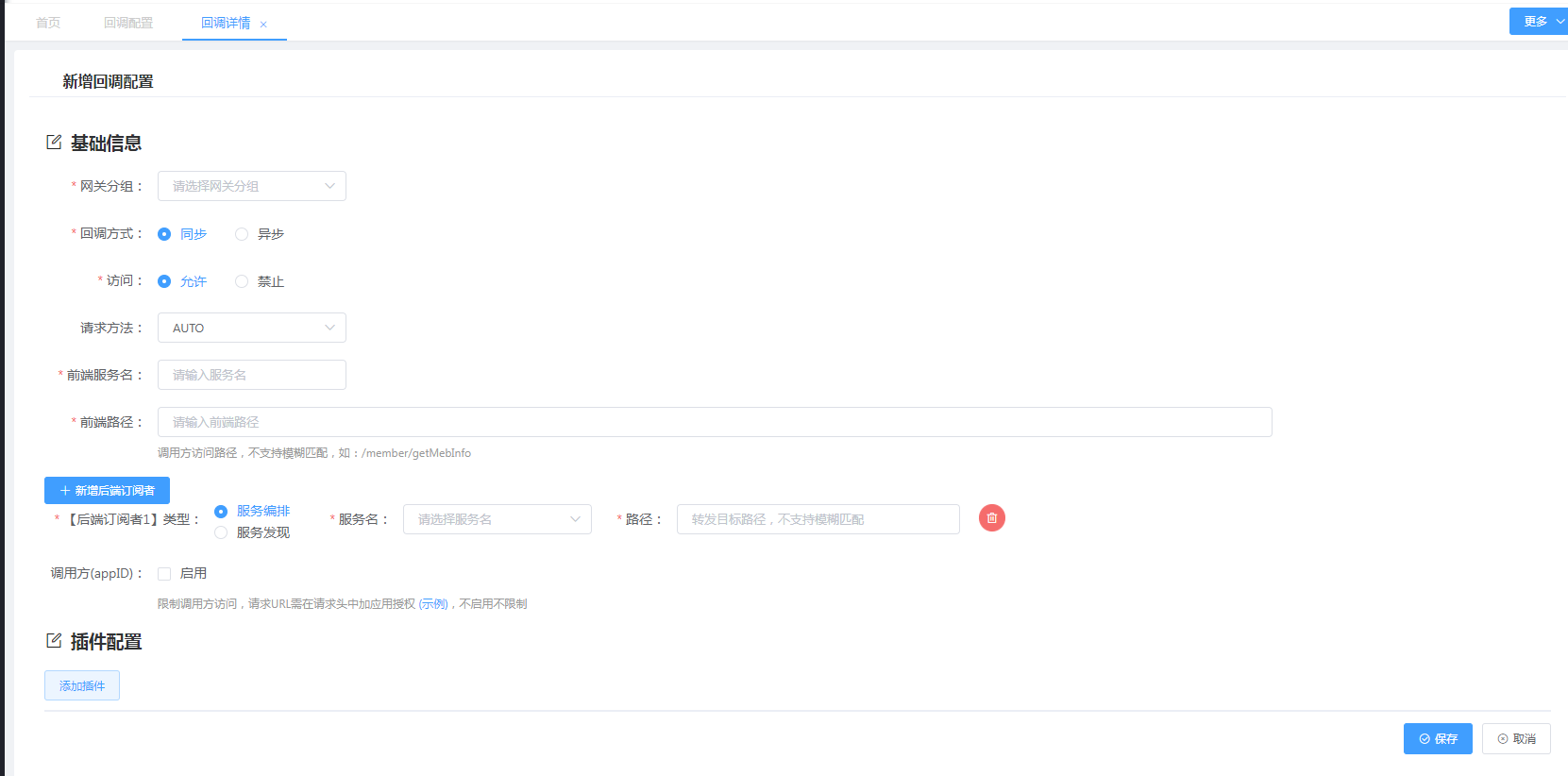Image resolution: width=1568 pixels, height=776 pixels.
Task: Click edit icon beside 插件配置 heading
Action: coord(54,641)
